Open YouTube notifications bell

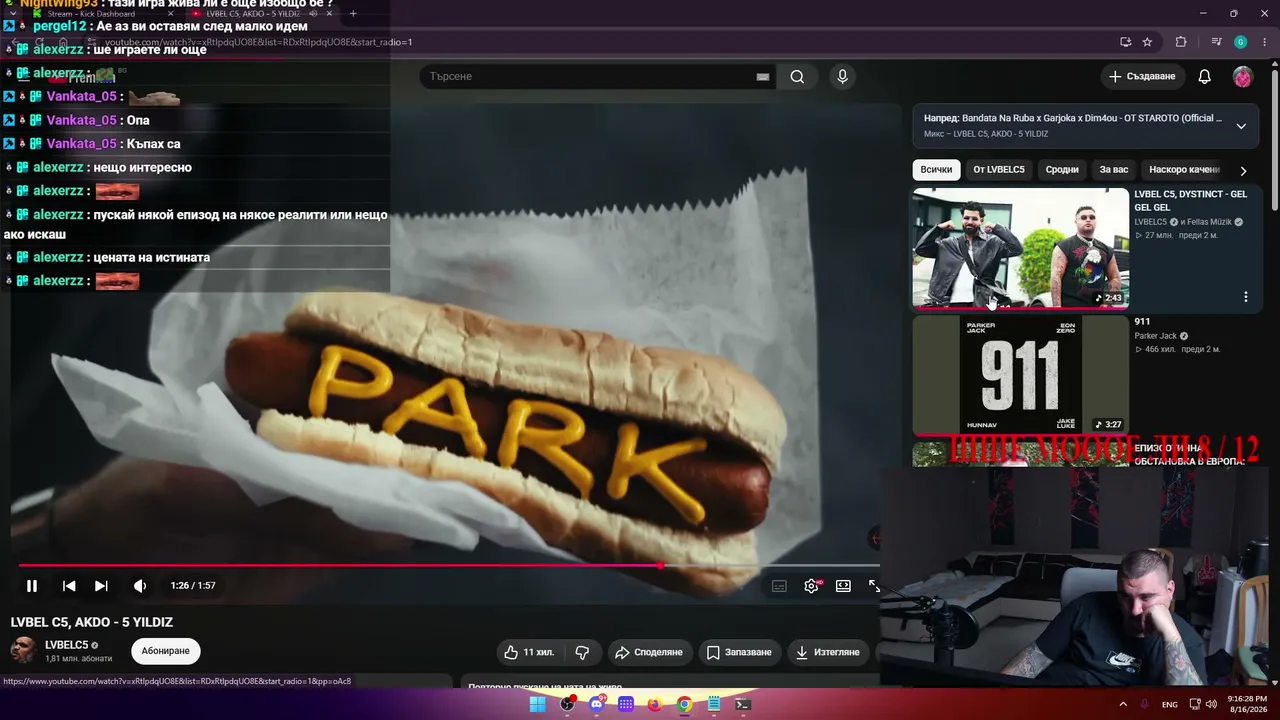[1205, 77]
